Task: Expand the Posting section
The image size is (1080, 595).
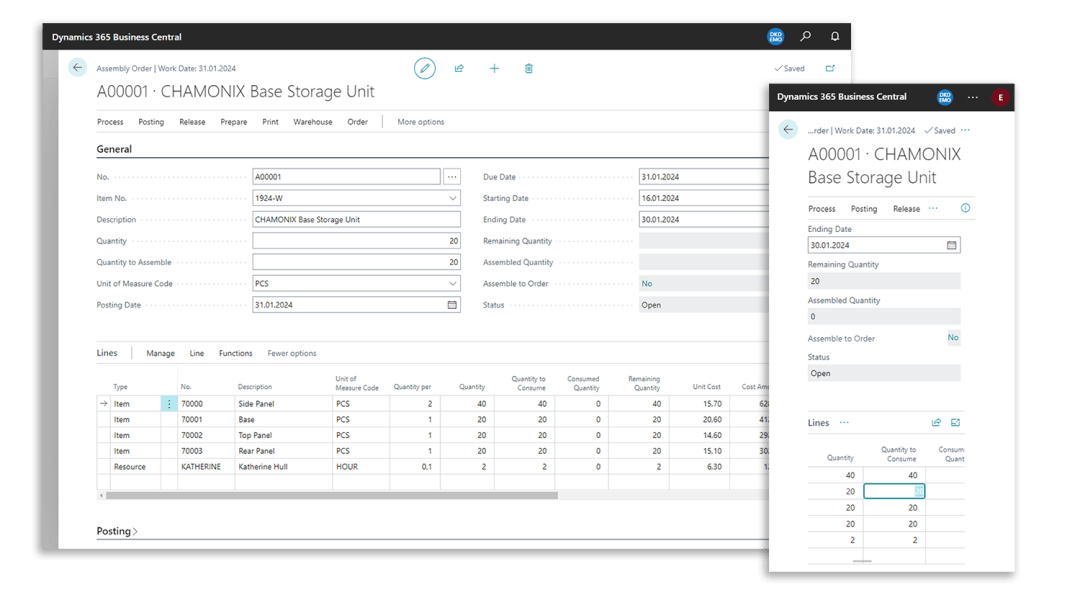Action: [117, 531]
